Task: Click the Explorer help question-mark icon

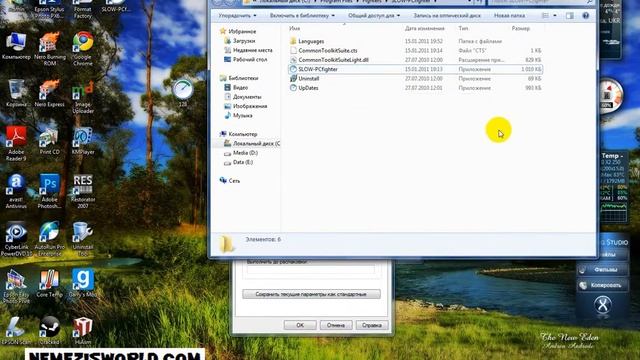Action: 586,16
